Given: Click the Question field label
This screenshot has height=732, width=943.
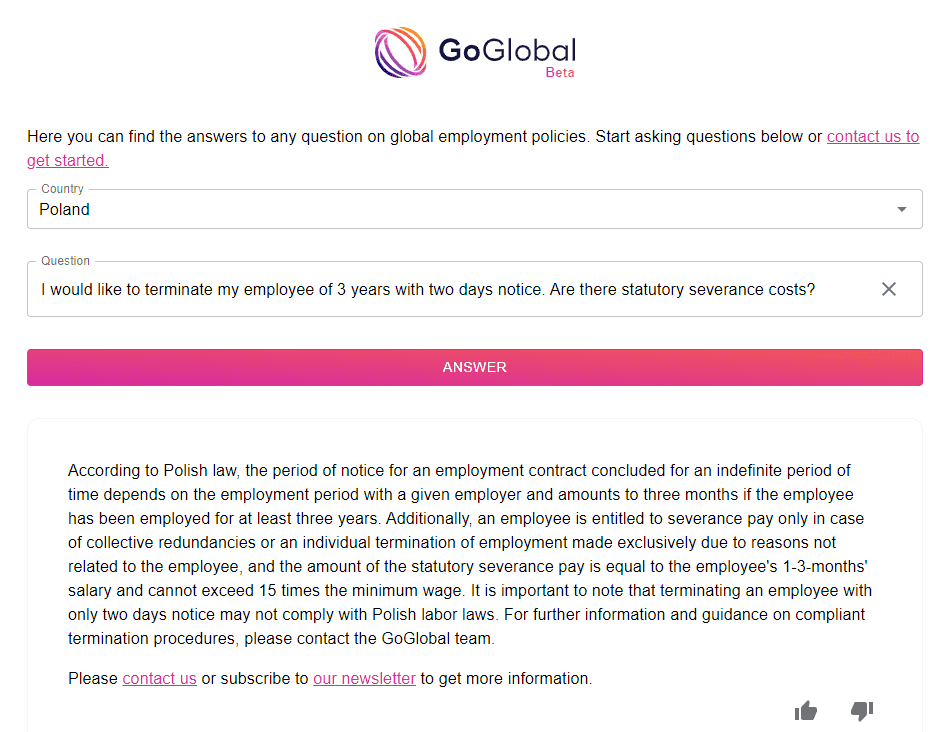Looking at the screenshot, I should point(65,261).
